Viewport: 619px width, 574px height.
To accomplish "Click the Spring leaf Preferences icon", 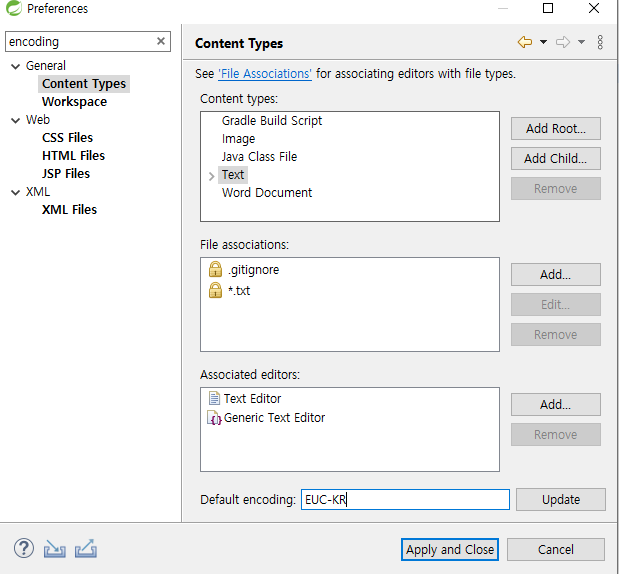I will point(13,8).
